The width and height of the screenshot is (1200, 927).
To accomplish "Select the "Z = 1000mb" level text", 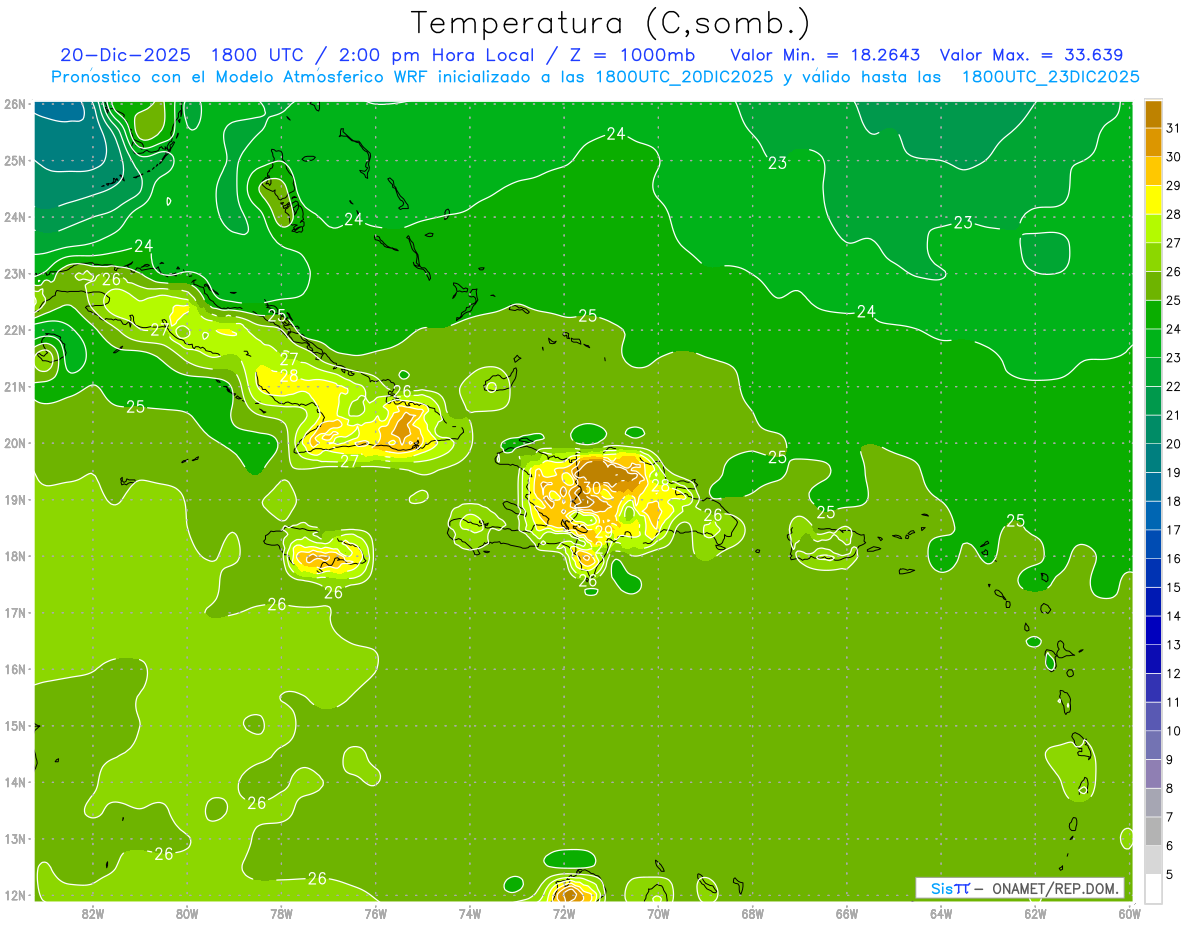I will [634, 55].
